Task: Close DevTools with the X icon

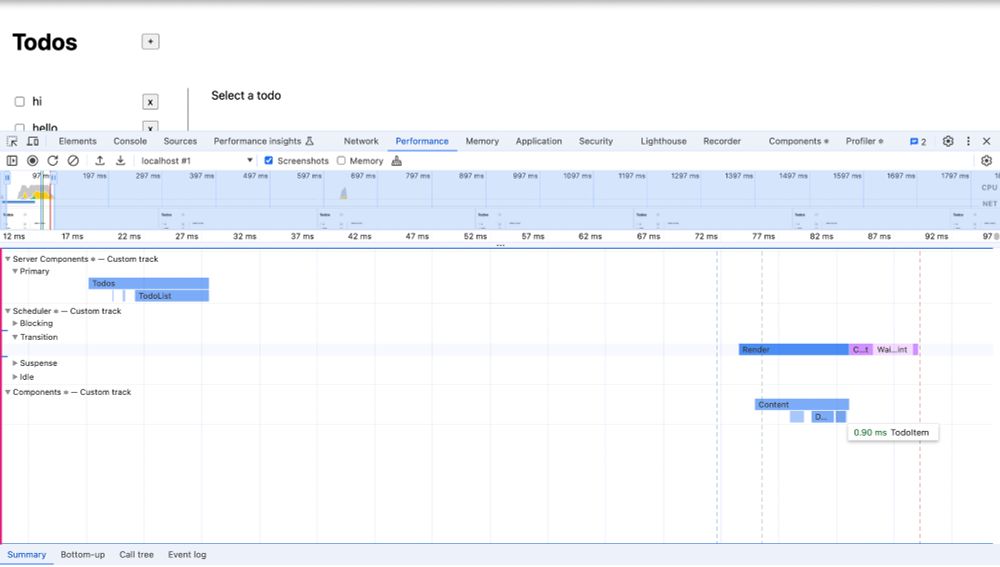Action: tap(987, 142)
